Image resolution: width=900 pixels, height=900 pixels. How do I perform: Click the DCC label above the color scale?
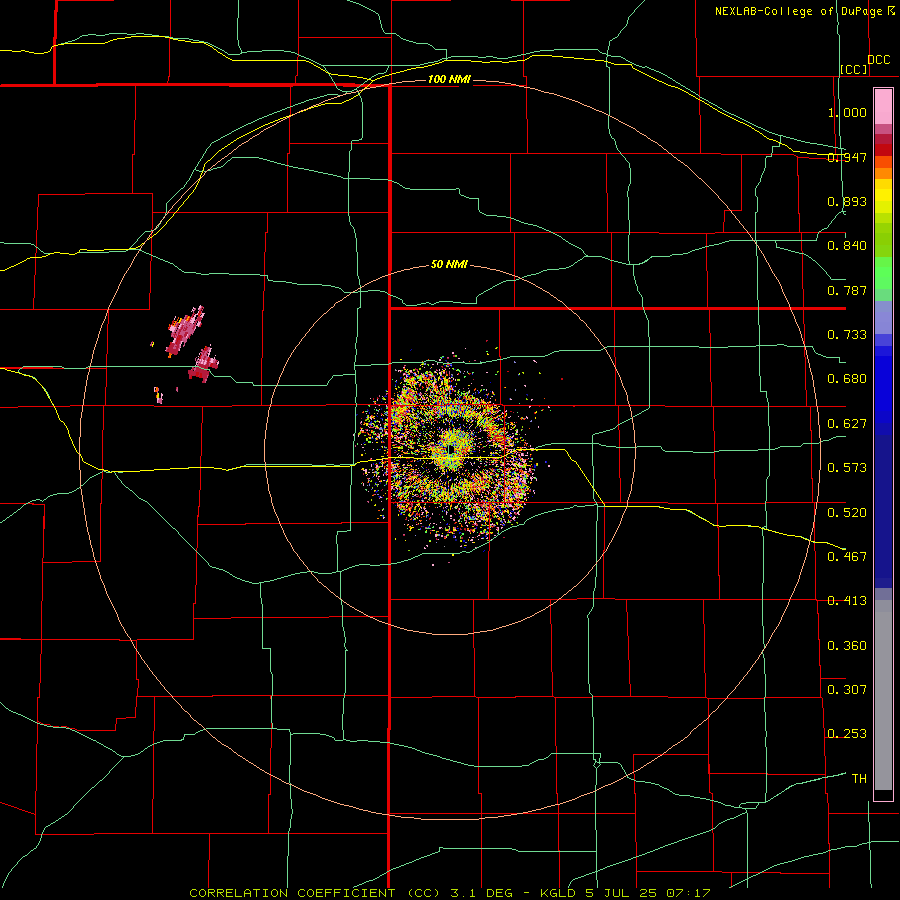[x=879, y=60]
